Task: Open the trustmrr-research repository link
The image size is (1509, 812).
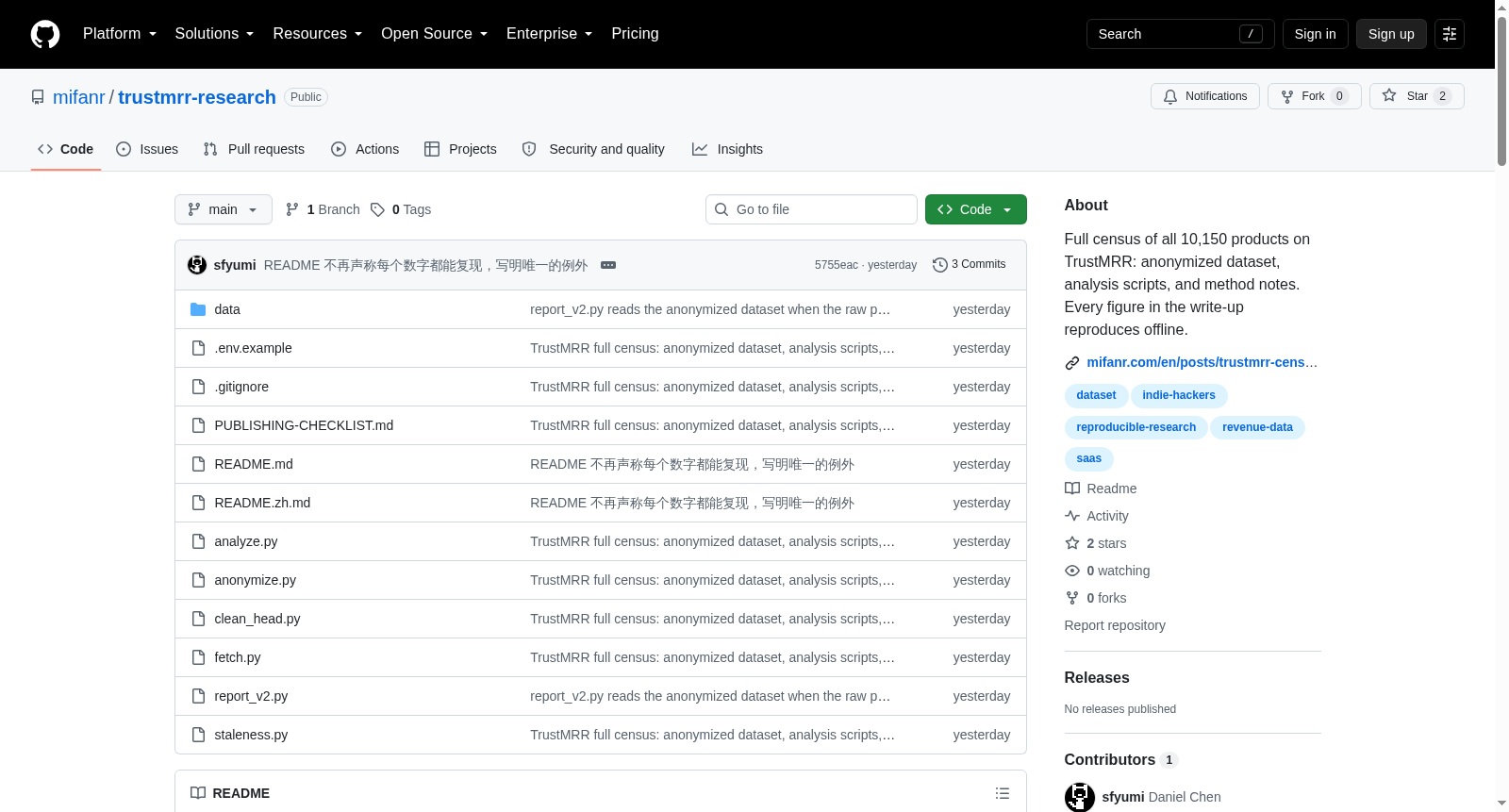Action: (x=197, y=97)
